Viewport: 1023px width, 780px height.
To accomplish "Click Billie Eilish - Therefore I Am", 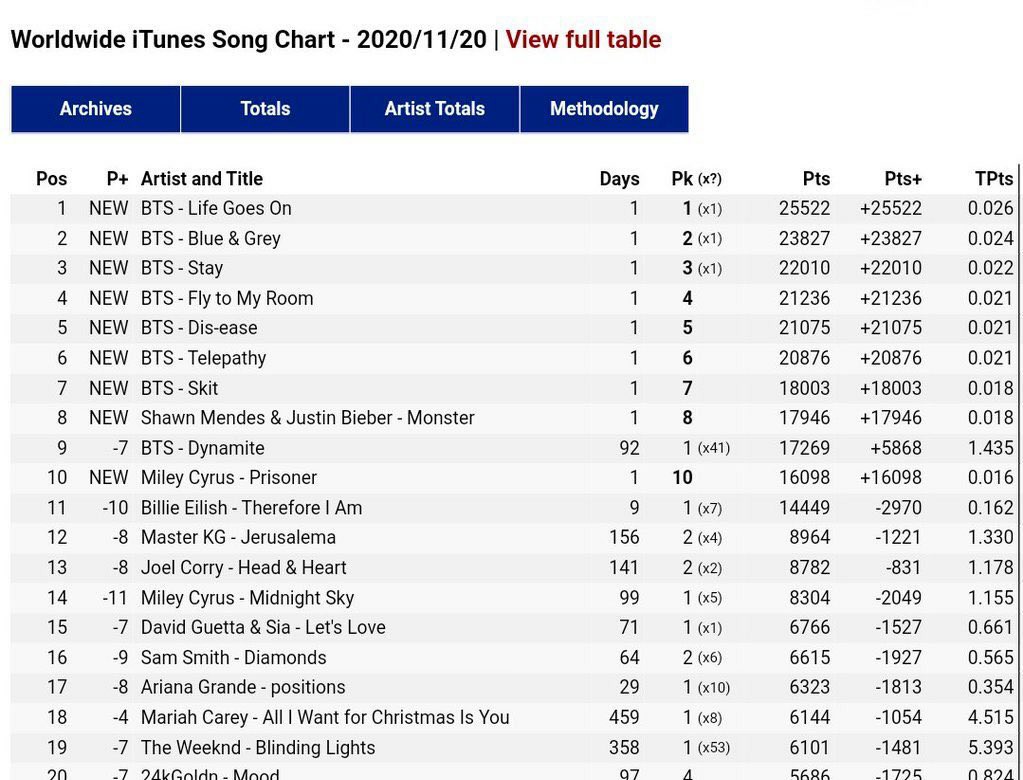I will [252, 508].
